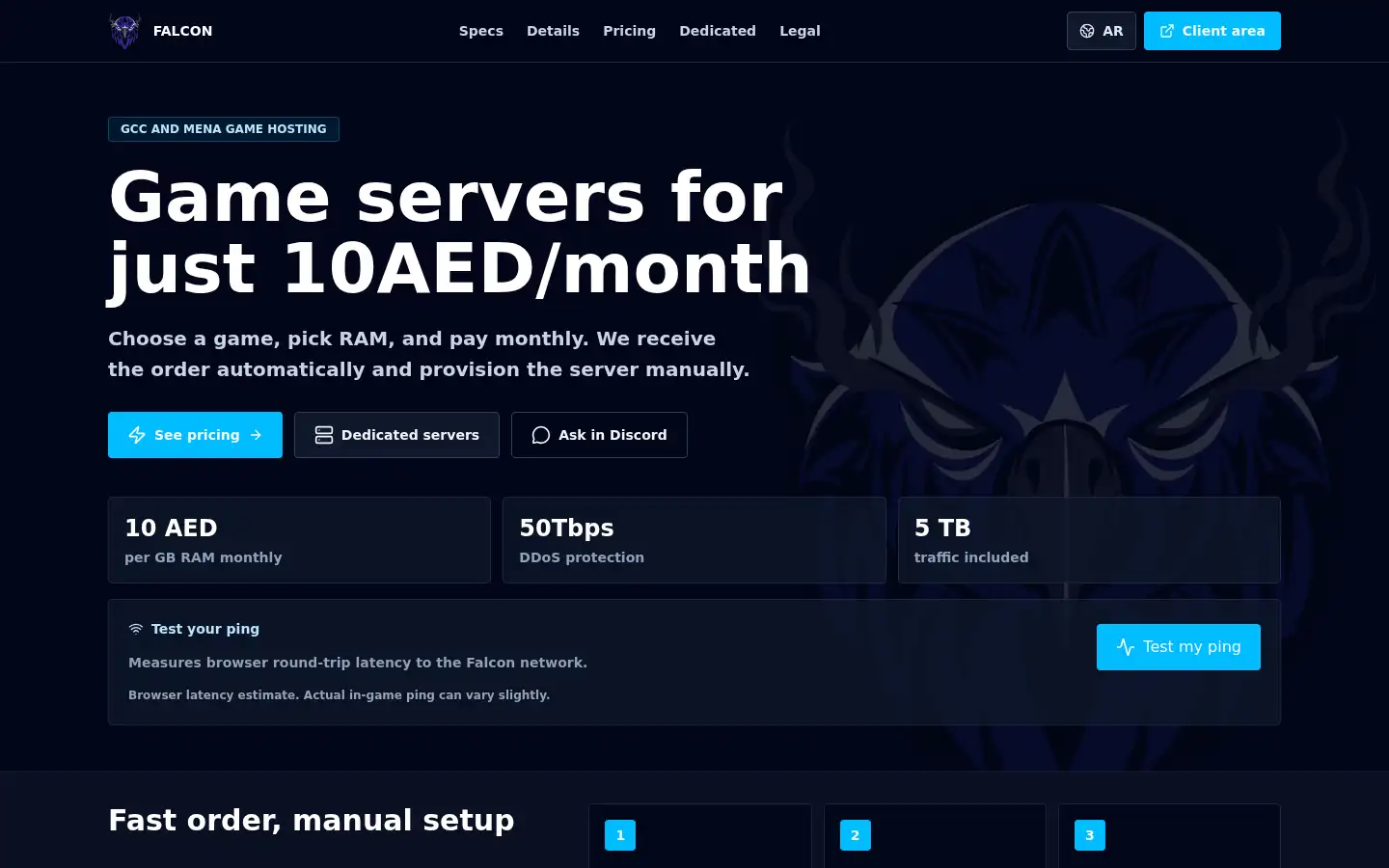Click the pulse icon in Test my ping
The image size is (1389, 868).
1126,647
